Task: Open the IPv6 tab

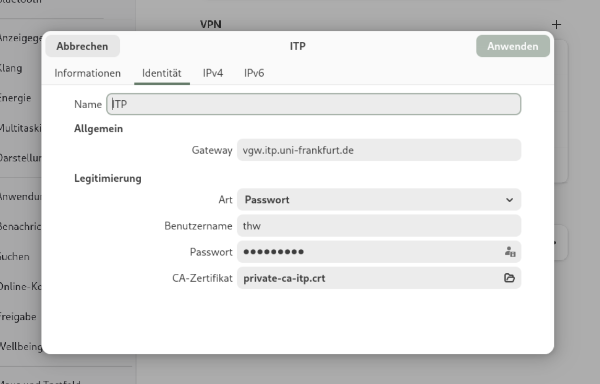Action: (254, 73)
